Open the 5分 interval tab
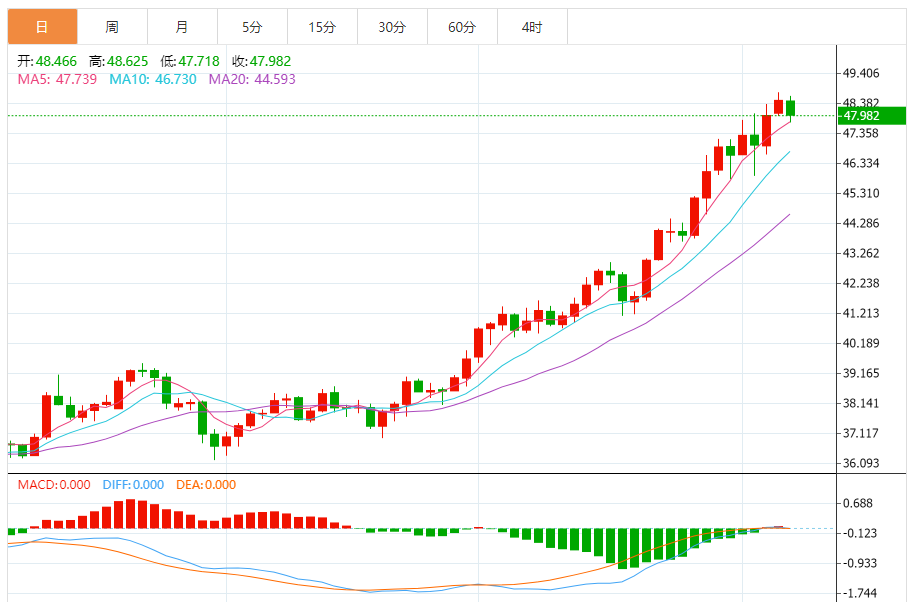This screenshot has height=602, width=913. [x=252, y=27]
